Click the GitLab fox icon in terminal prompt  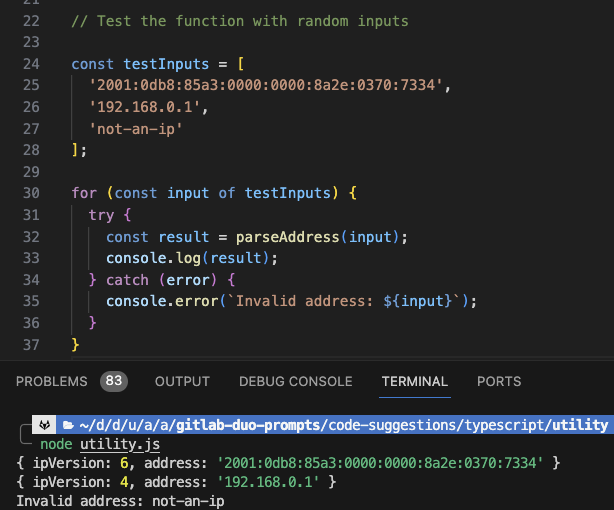(44, 425)
